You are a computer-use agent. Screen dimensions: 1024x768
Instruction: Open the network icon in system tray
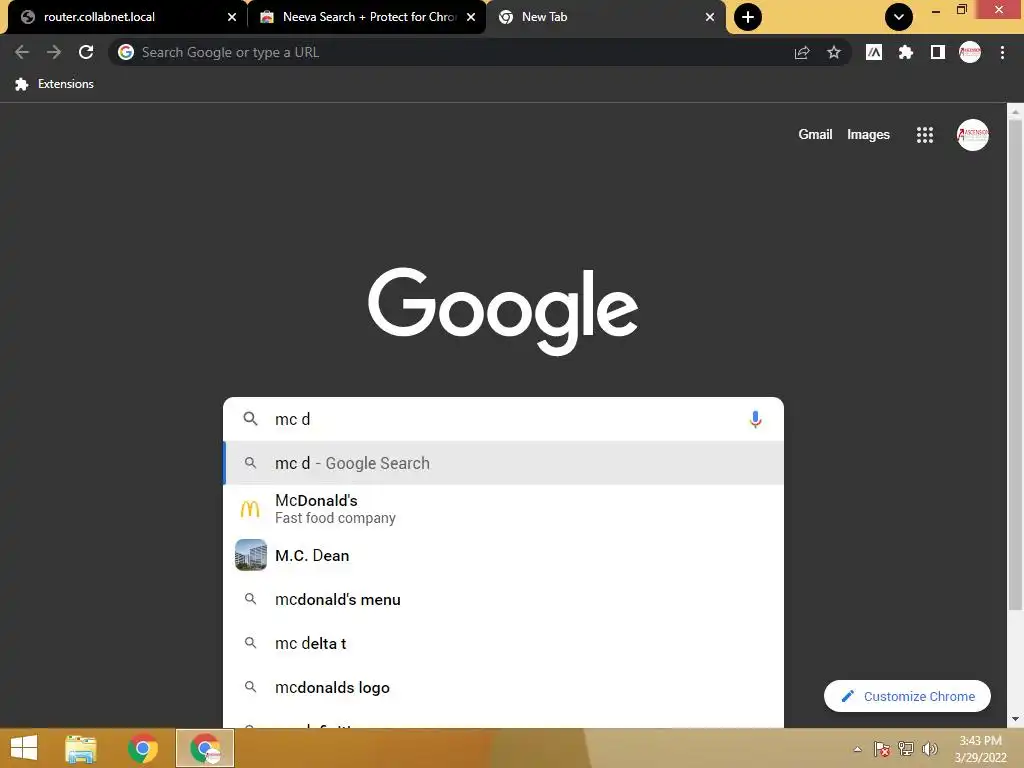[x=906, y=749]
